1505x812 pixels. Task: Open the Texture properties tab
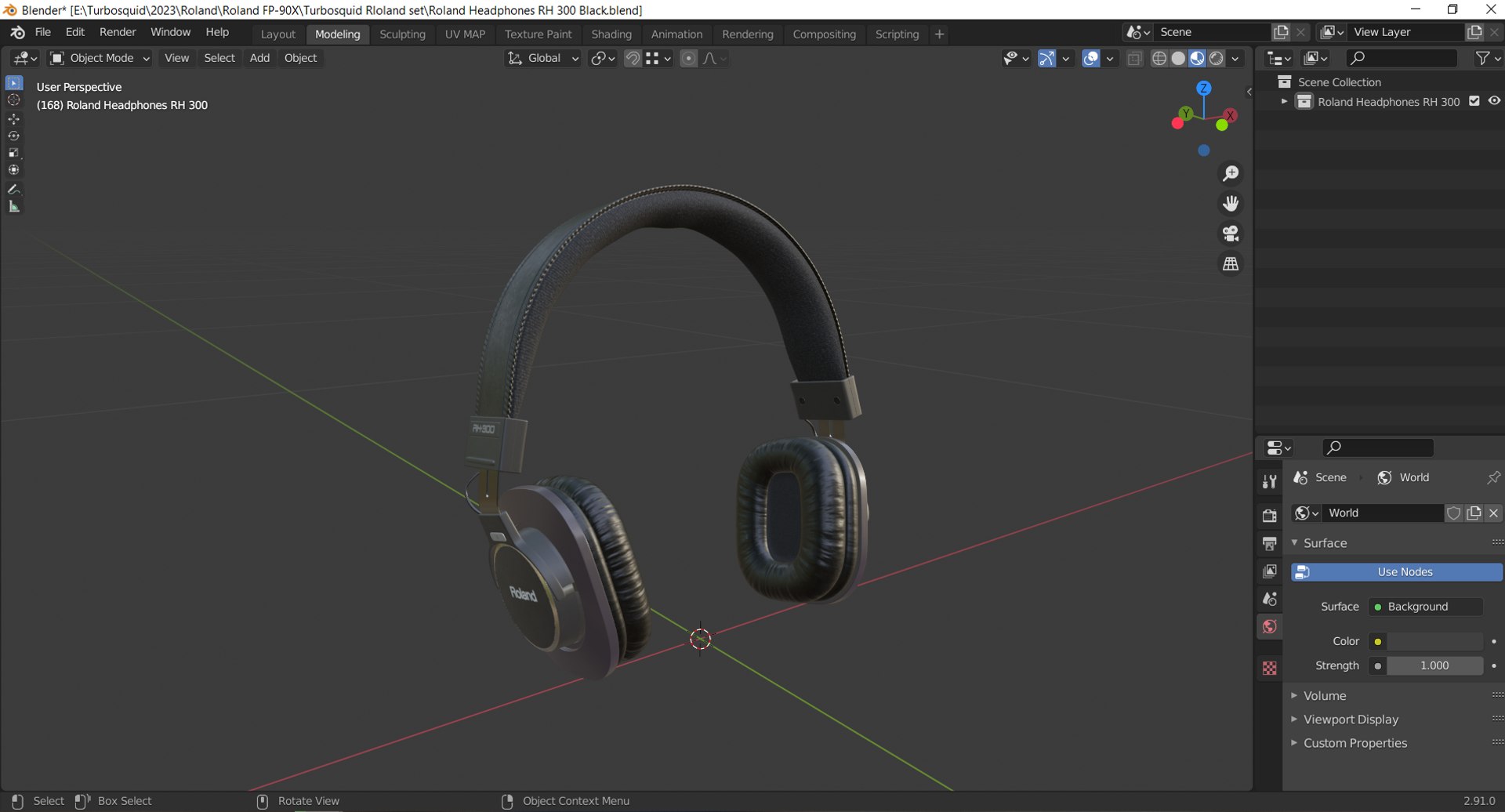(x=1269, y=668)
